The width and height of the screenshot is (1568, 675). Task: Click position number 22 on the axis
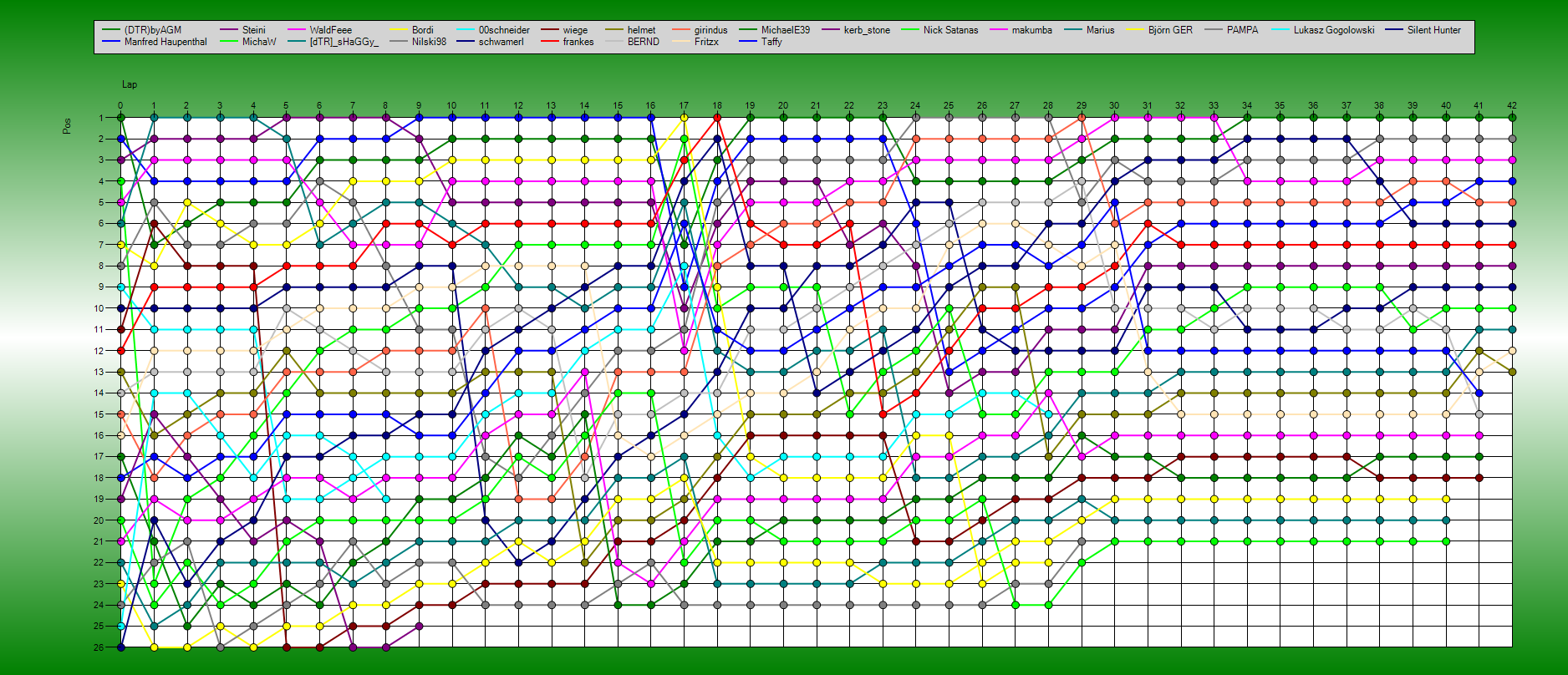99,563
